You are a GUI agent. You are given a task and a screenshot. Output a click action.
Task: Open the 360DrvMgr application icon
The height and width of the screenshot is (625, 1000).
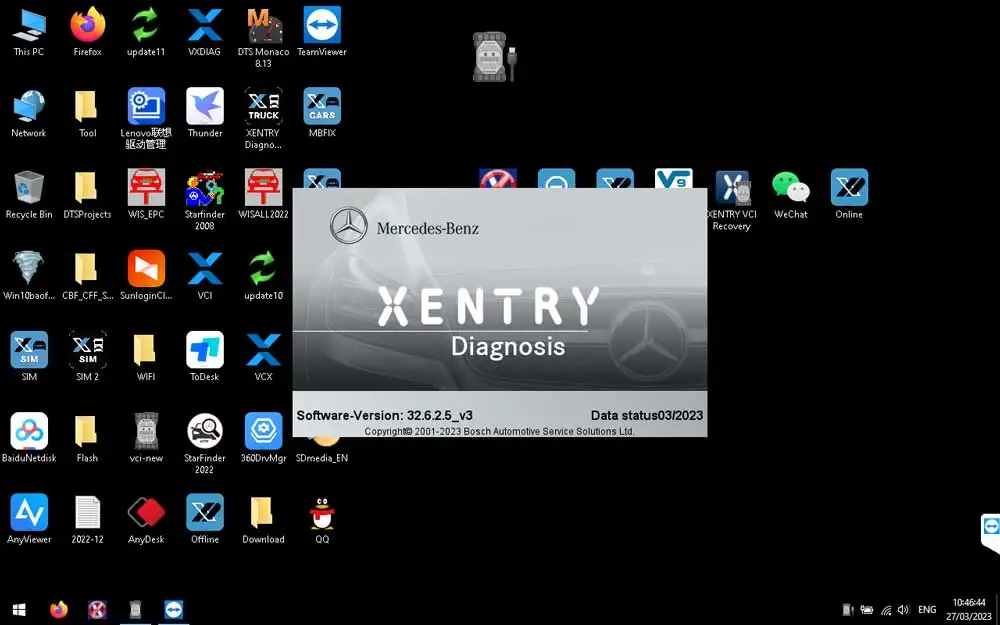(263, 438)
